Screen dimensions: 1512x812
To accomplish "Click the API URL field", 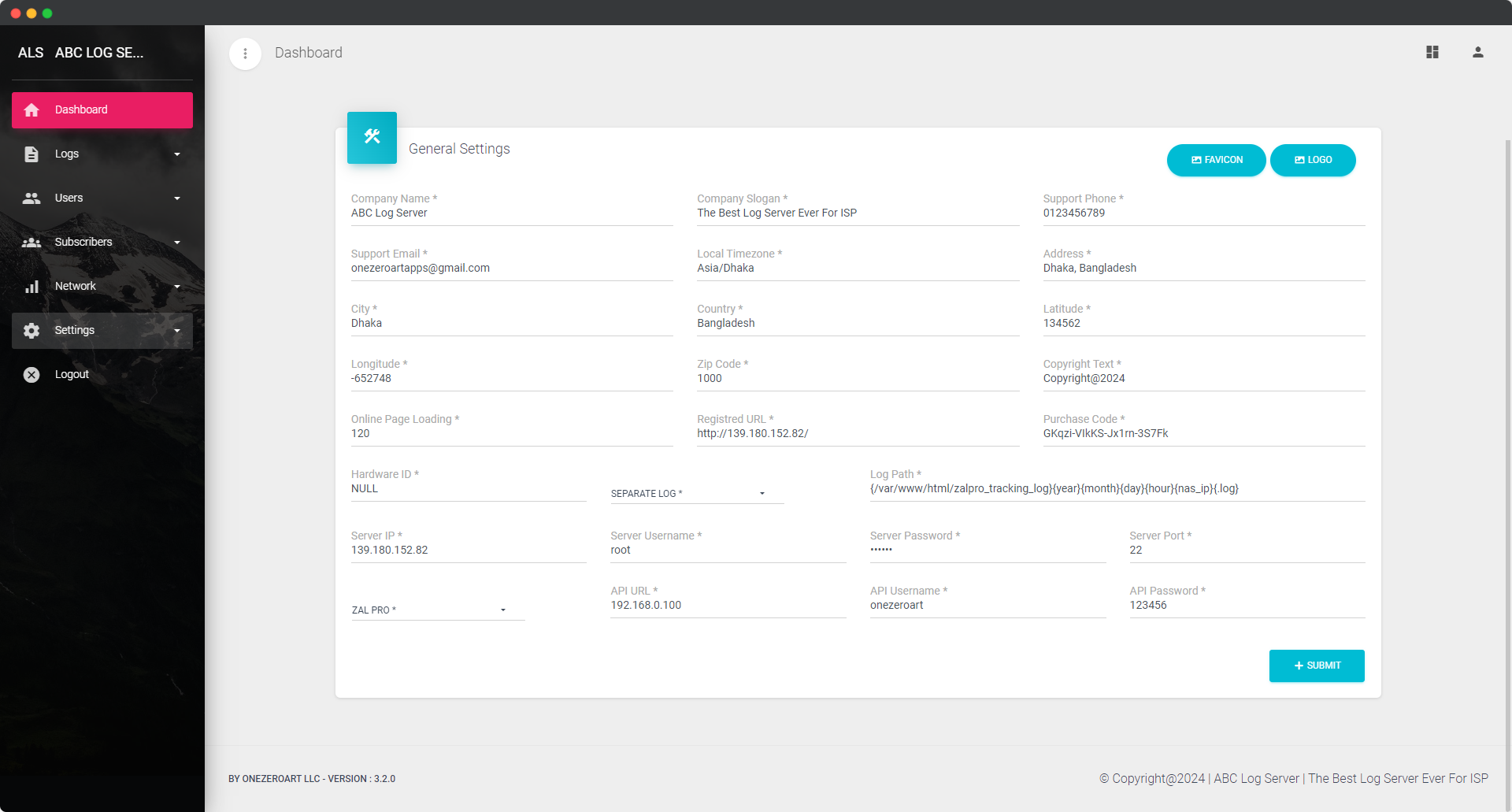I will [728, 605].
